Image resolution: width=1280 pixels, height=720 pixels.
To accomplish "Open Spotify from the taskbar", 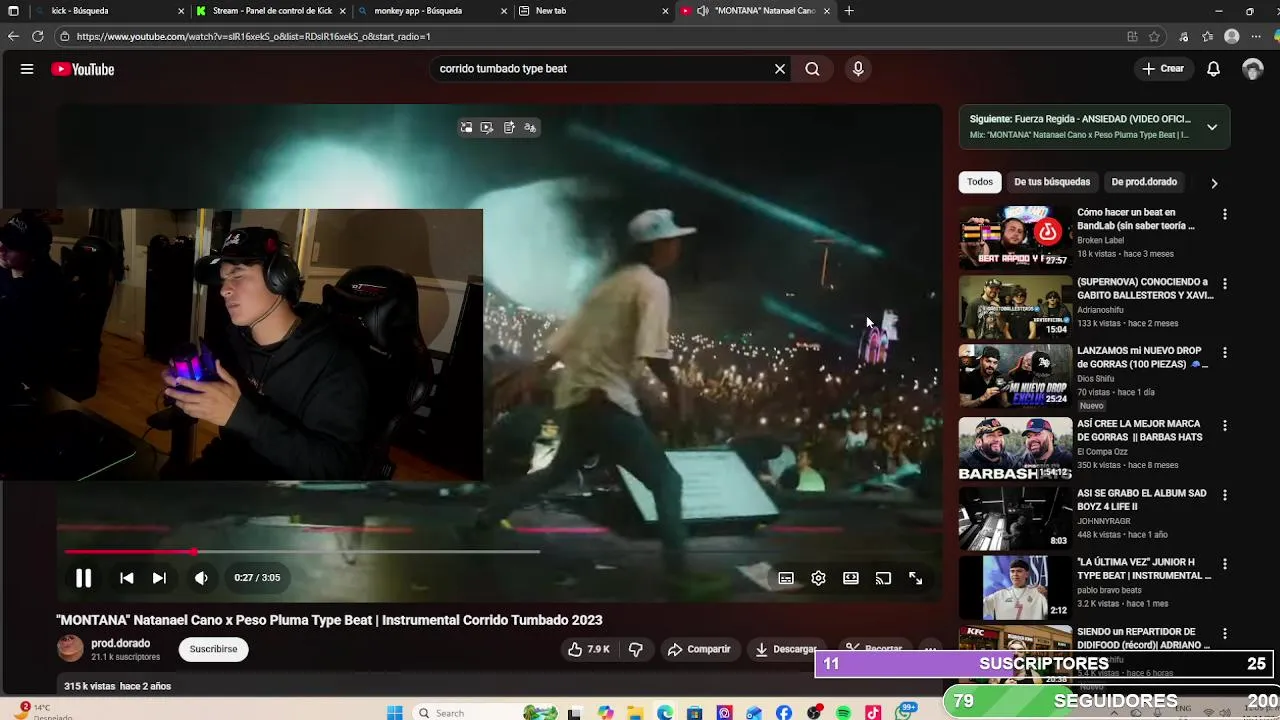I will coord(843,713).
